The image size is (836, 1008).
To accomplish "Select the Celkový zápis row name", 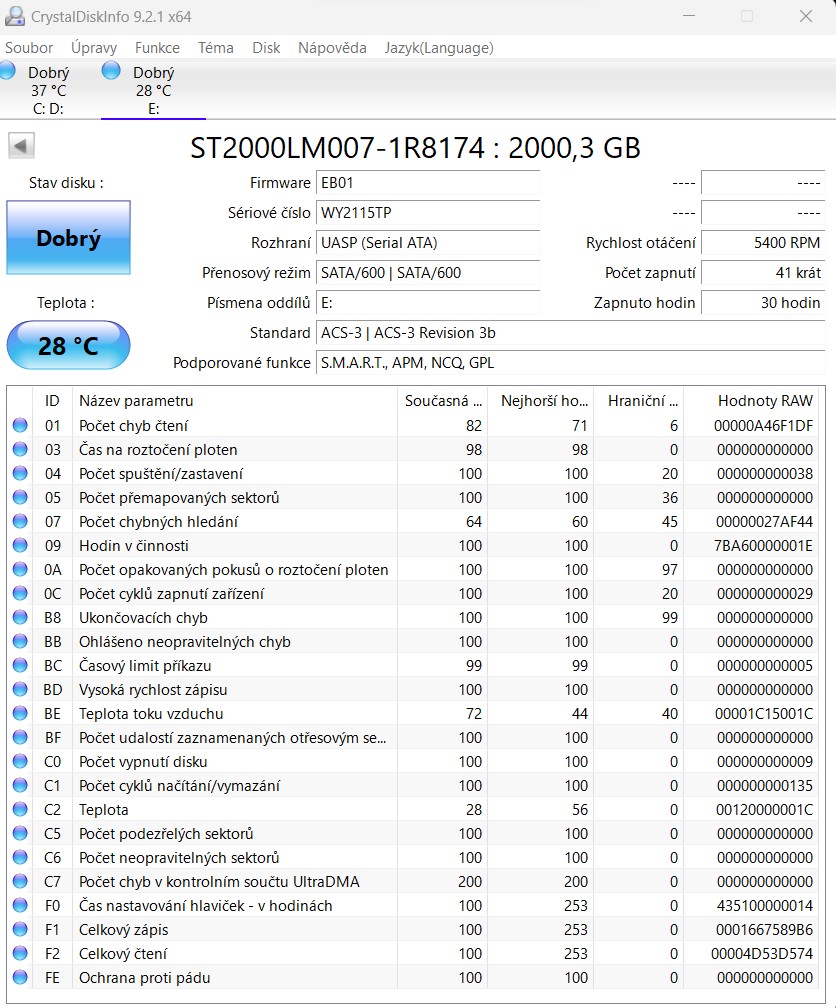I will [x=123, y=930].
